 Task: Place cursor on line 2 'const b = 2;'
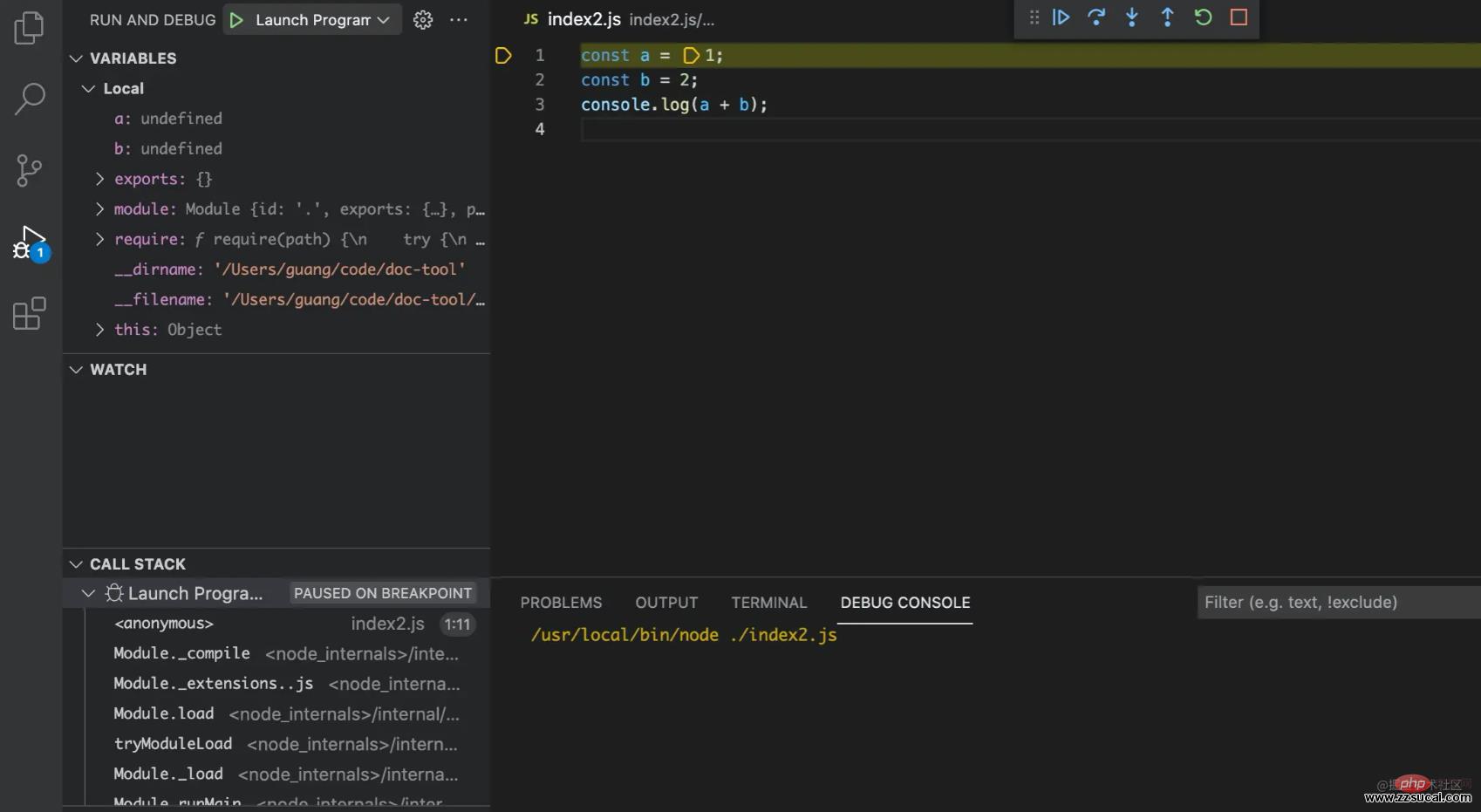click(x=639, y=80)
